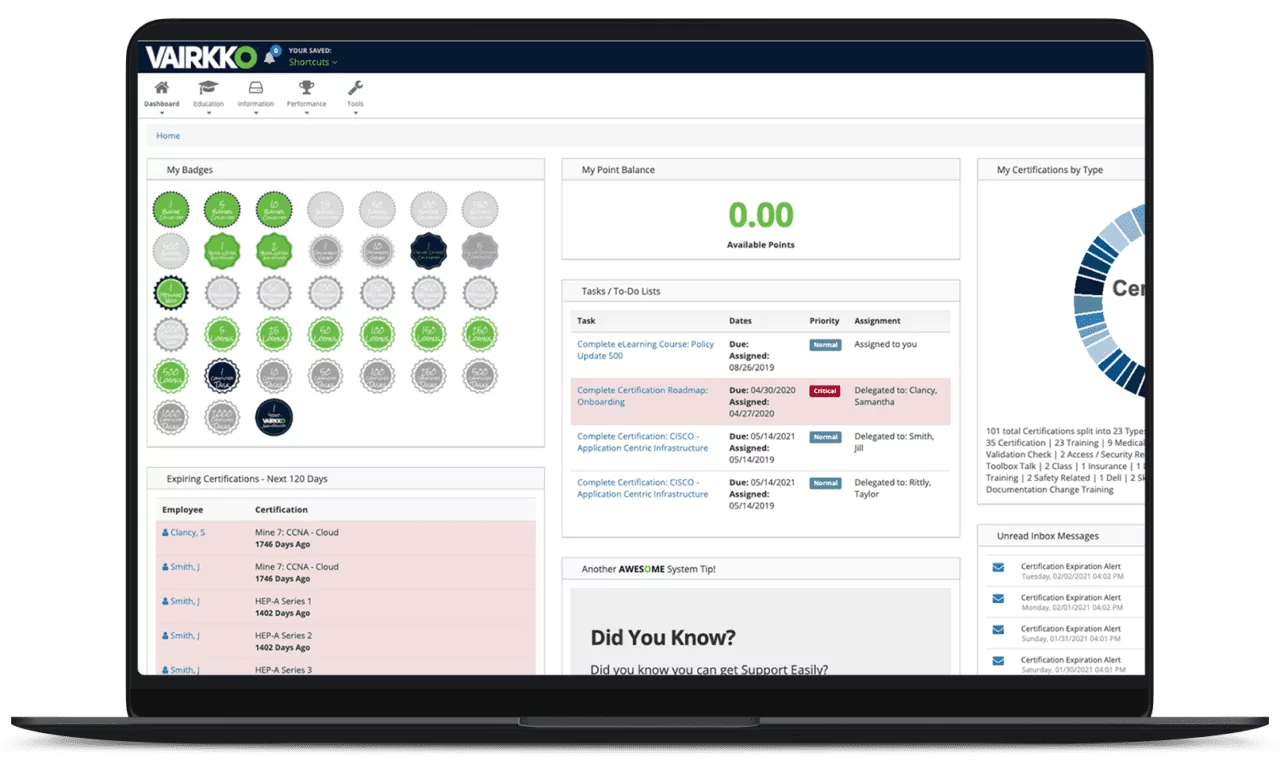Viewport: 1280px width, 772px height.
Task: Click the Education graduation cap icon
Action: (x=208, y=88)
